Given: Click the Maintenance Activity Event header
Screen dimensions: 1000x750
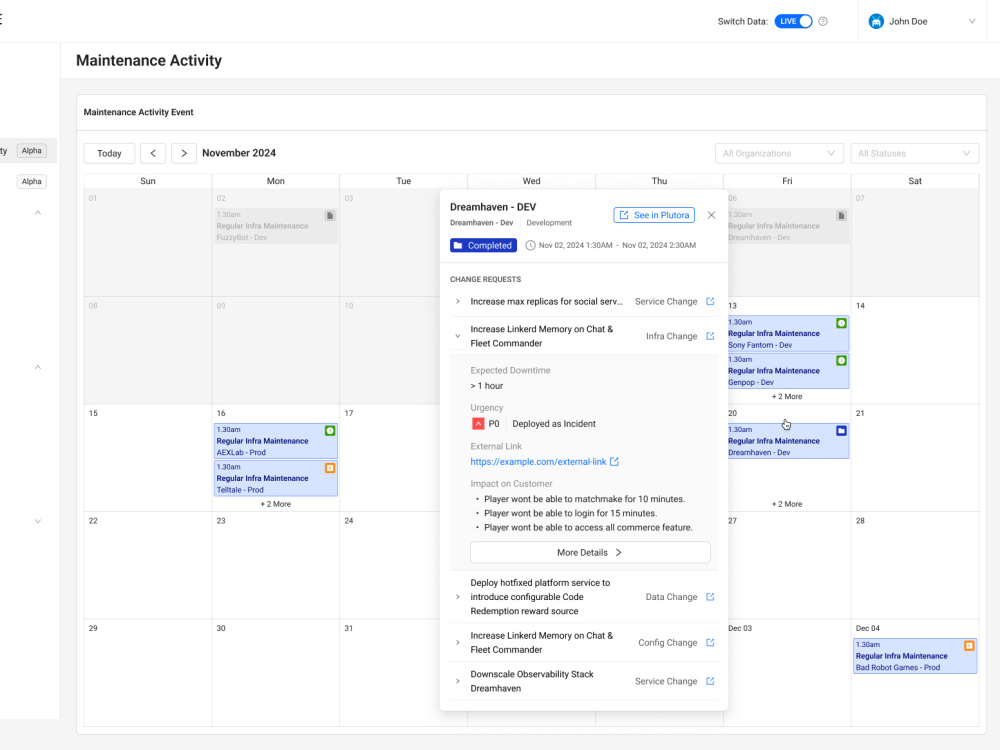Looking at the screenshot, I should pos(138,112).
